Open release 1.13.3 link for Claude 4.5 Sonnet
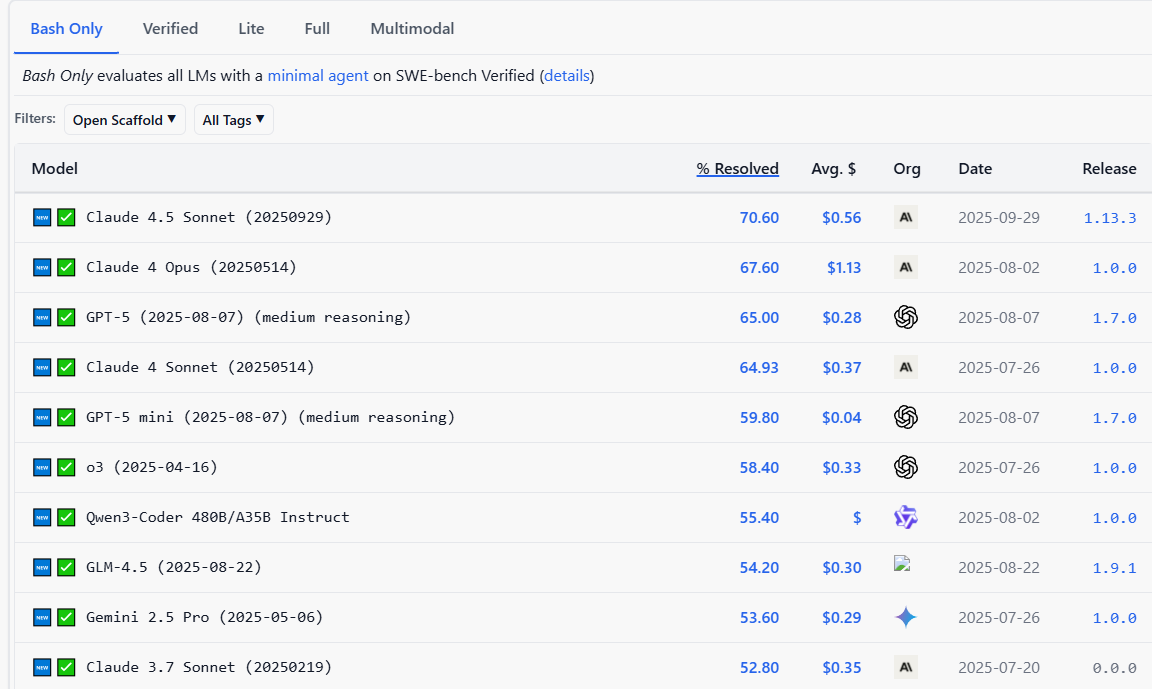The height and width of the screenshot is (689, 1152). coord(1109,217)
